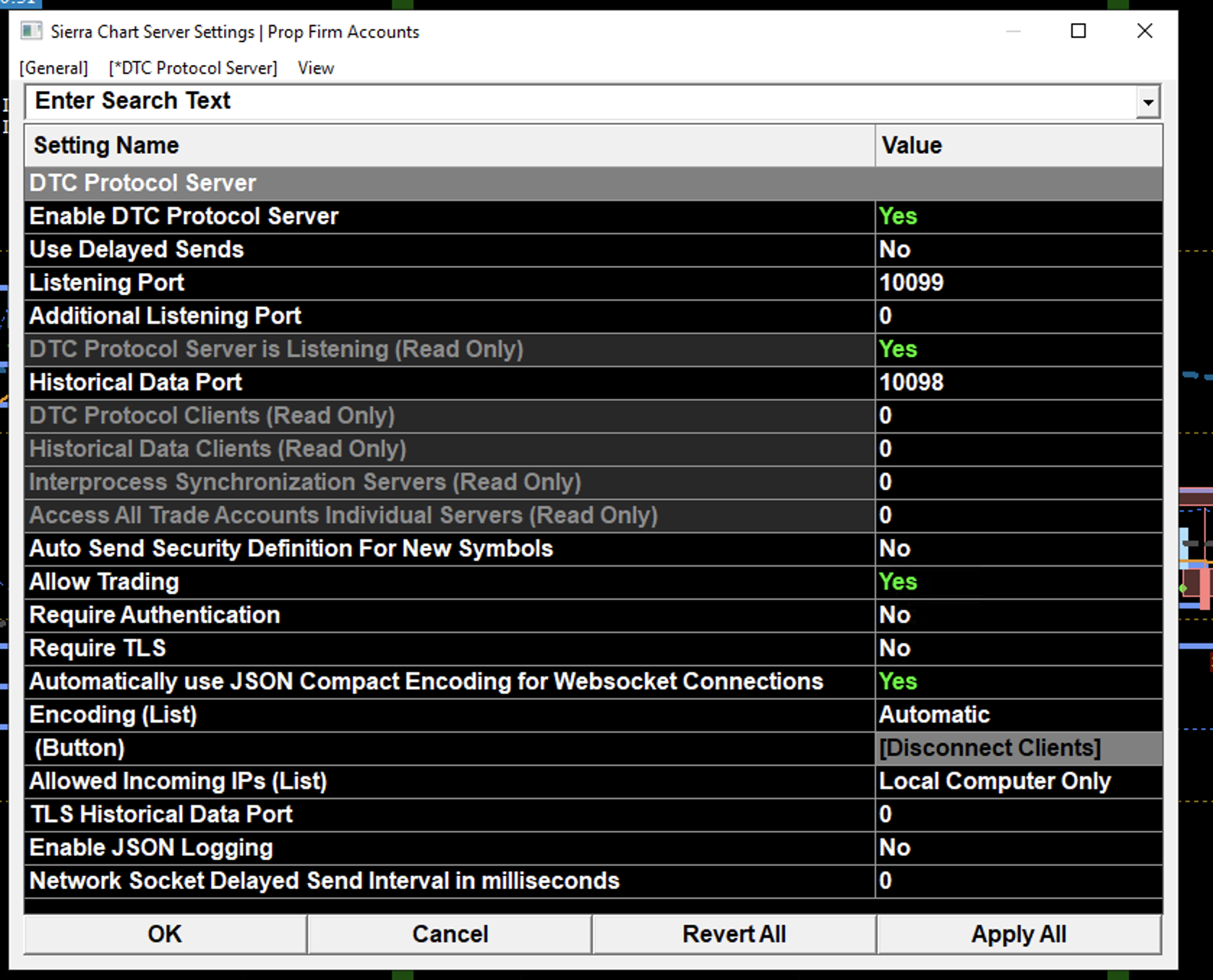Click the DTC Protocol Server section header
The image size is (1213, 980).
pos(593,183)
